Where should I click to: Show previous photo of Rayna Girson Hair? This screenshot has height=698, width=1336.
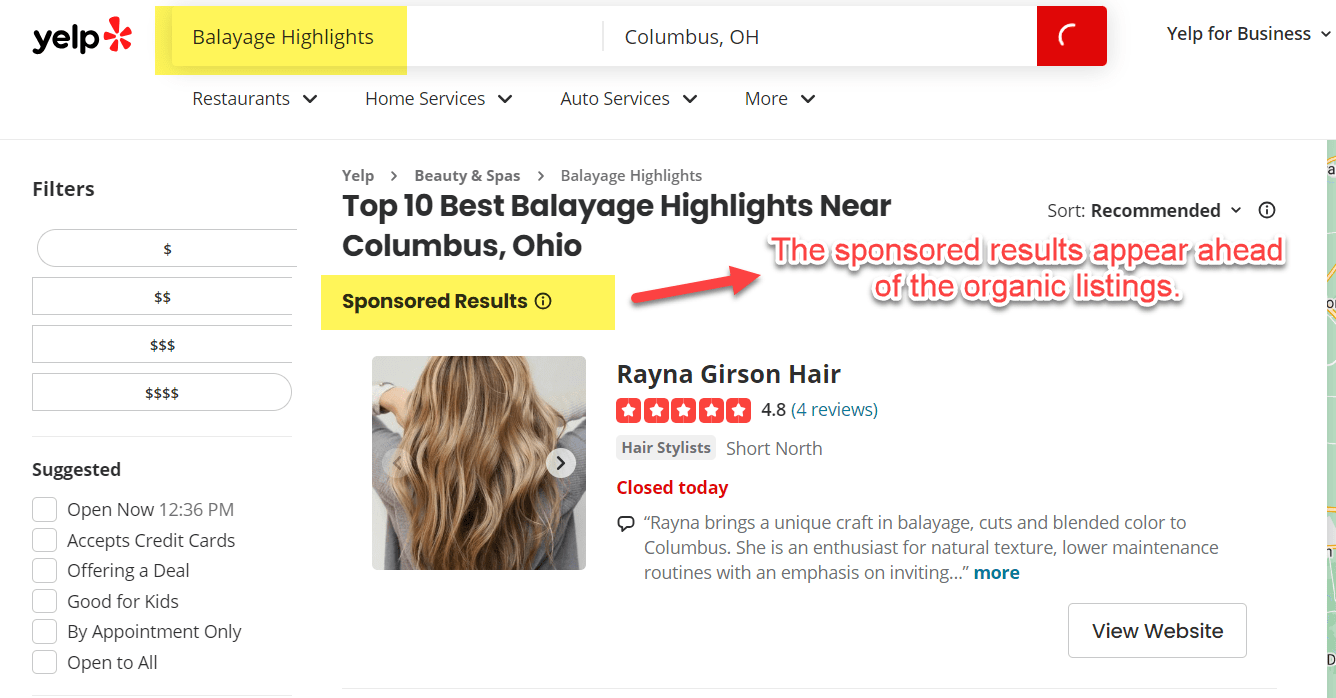pos(397,463)
